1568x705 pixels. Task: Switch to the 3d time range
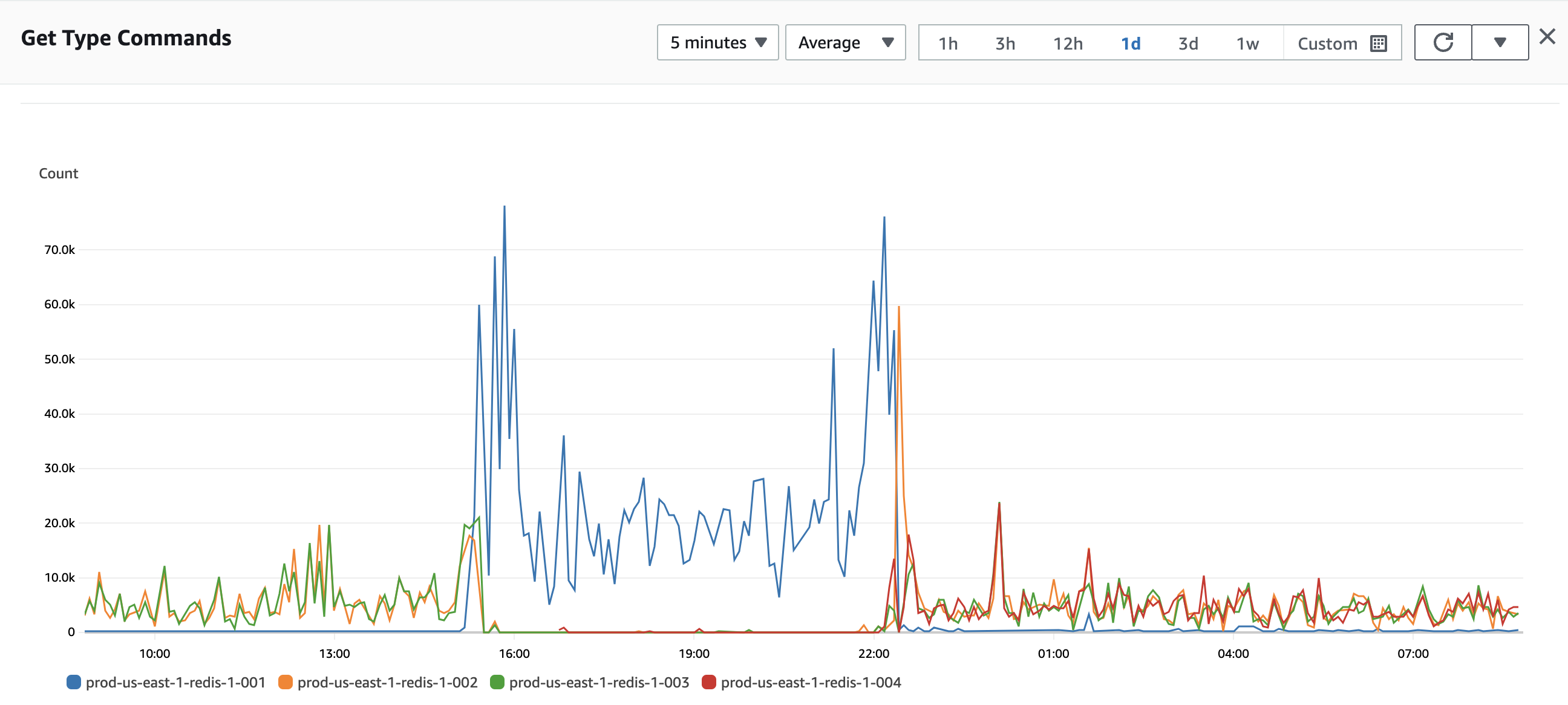coord(1187,44)
